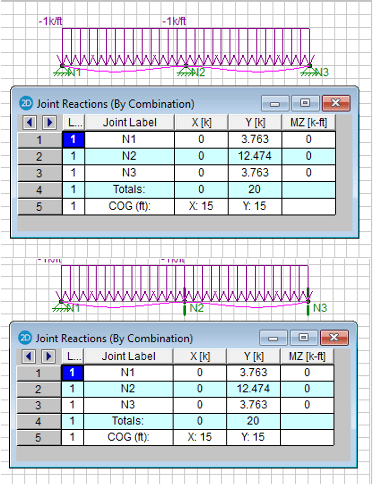375x484 pixels.
Task: Click middle -1k/ft load label in upper model
Action: pyautogui.click(x=174, y=22)
